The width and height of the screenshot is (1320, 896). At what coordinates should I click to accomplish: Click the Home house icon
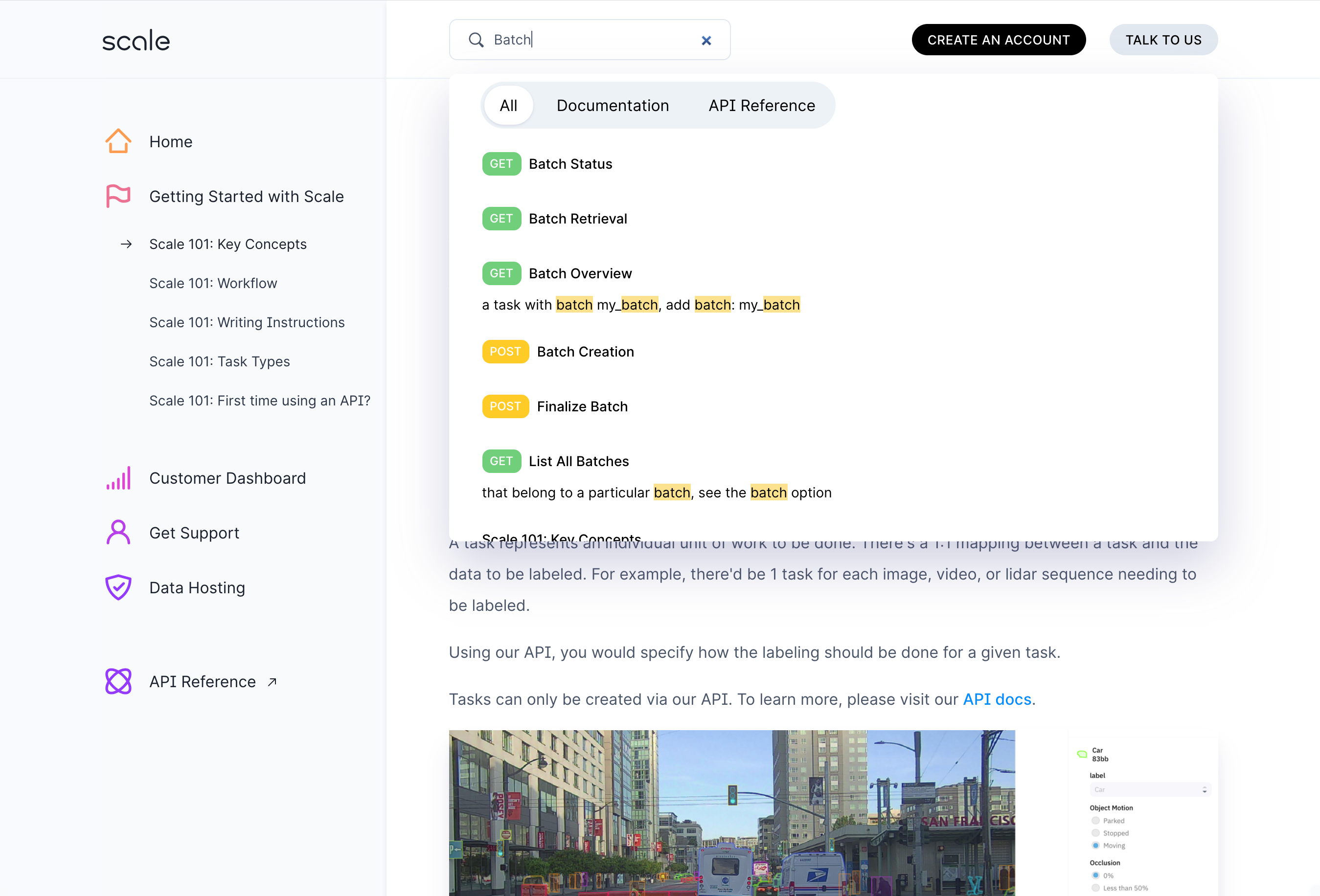tap(118, 141)
